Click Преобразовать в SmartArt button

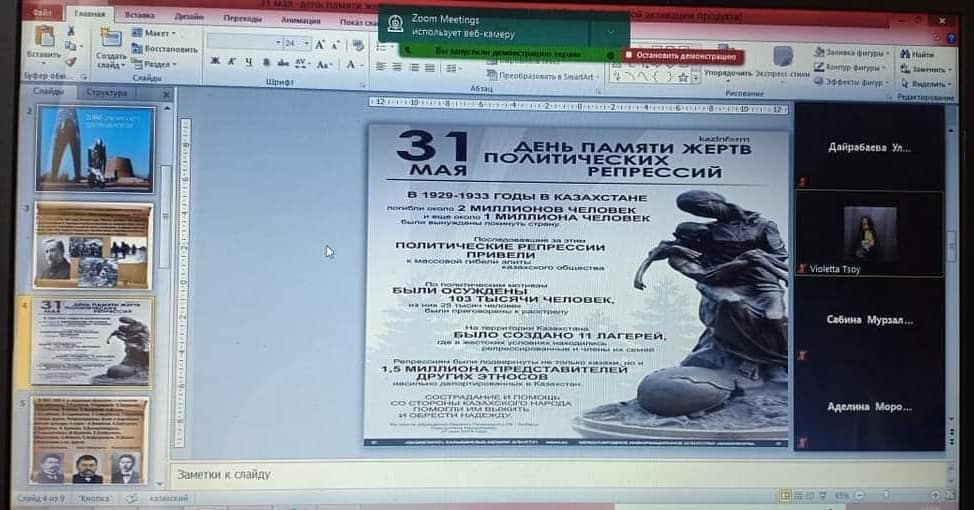coord(544,76)
